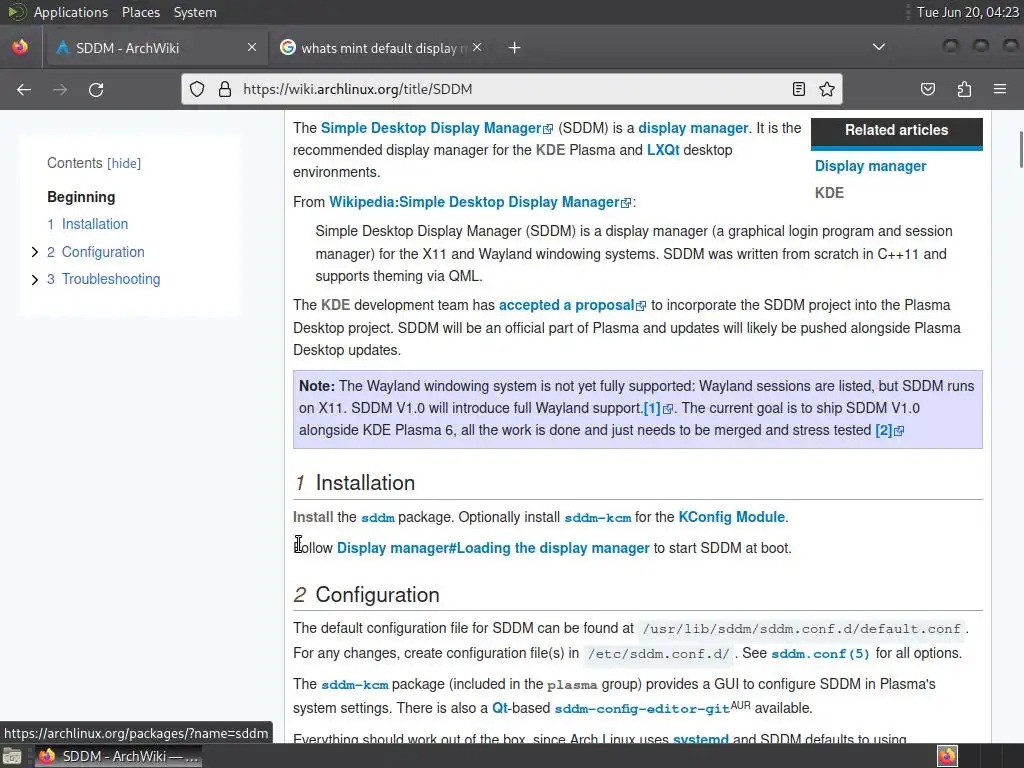The image size is (1024, 768).
Task: Select SDDM - ArchWiki window in taskbar
Action: click(118, 756)
